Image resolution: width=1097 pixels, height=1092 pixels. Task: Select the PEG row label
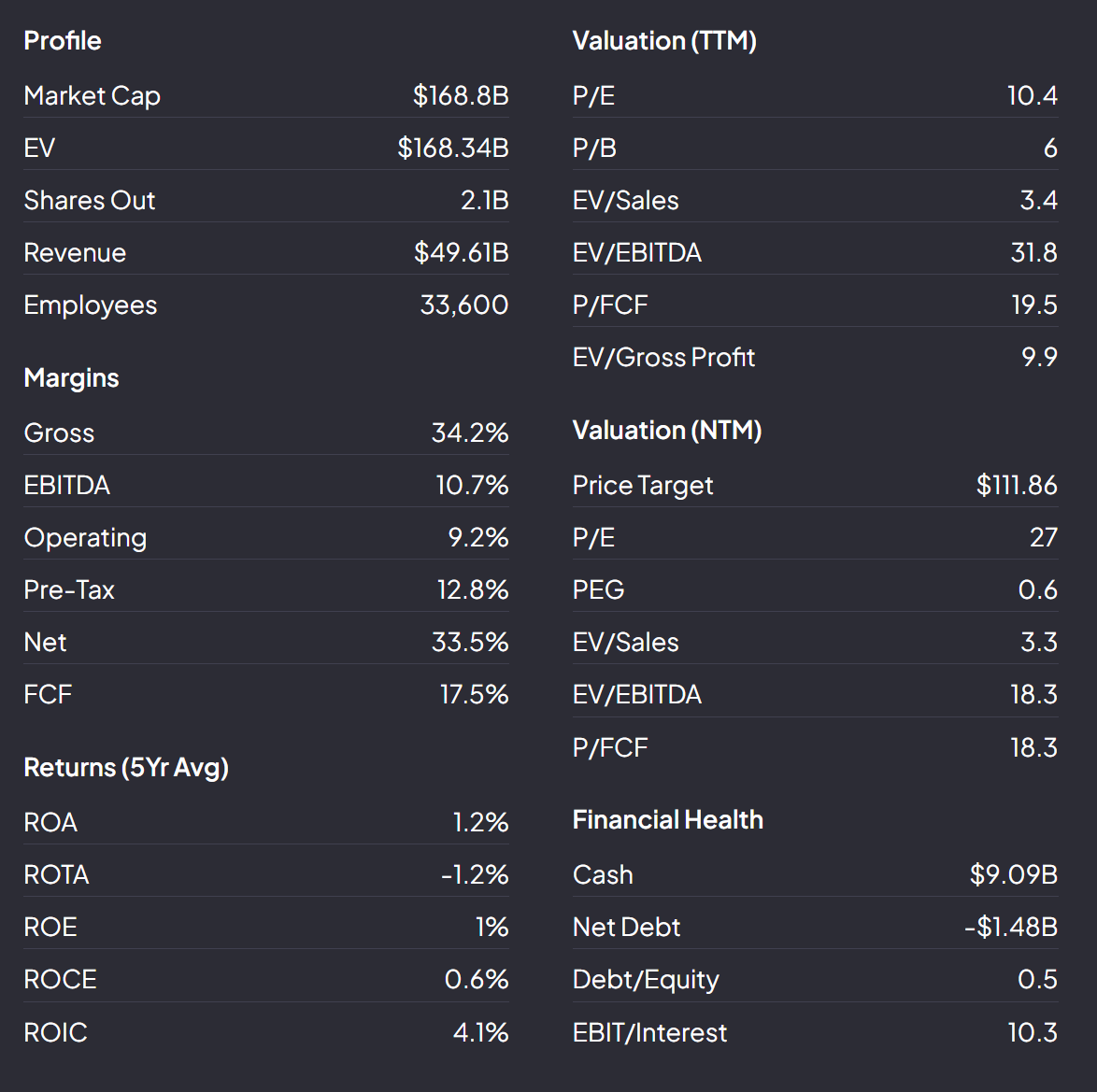point(598,589)
